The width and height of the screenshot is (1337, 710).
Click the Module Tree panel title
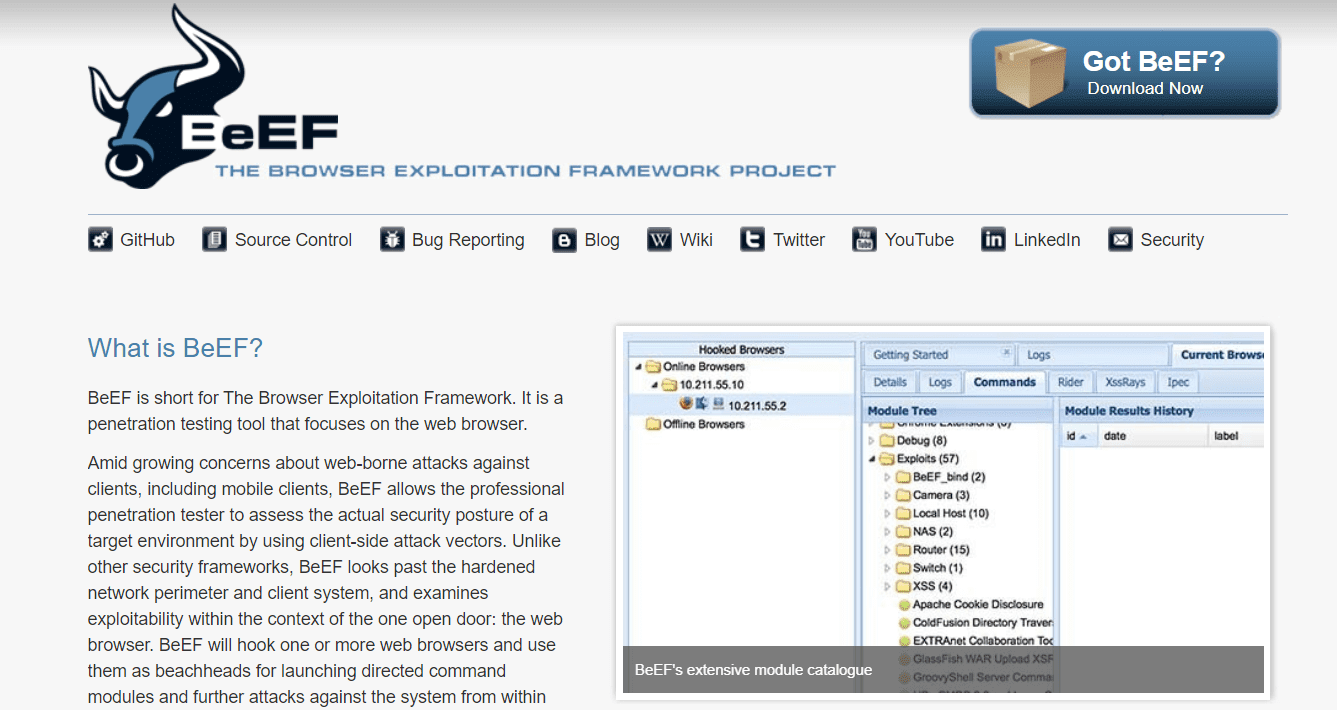coord(902,411)
